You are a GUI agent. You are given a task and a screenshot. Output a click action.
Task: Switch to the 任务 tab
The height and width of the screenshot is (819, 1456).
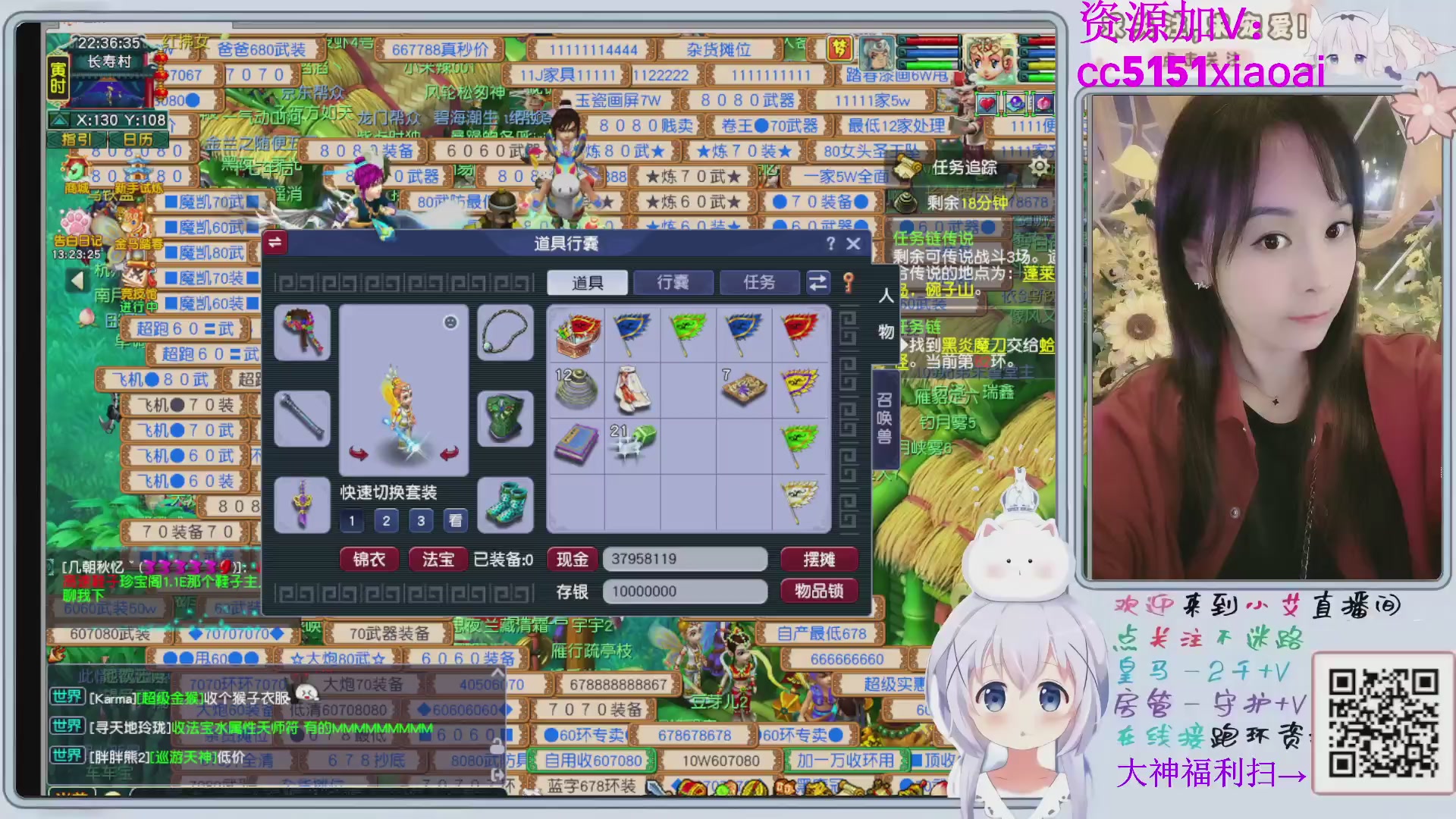[x=759, y=283]
